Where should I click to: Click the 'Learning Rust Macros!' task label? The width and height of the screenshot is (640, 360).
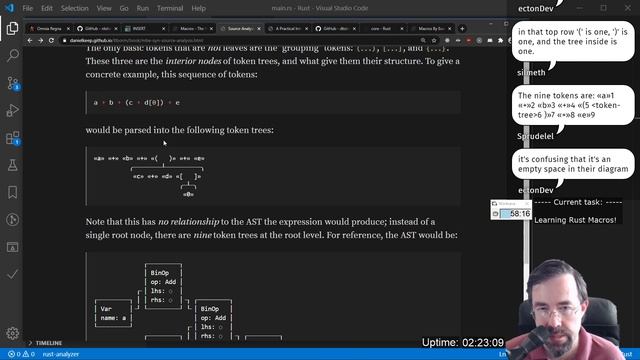[x=575, y=220]
